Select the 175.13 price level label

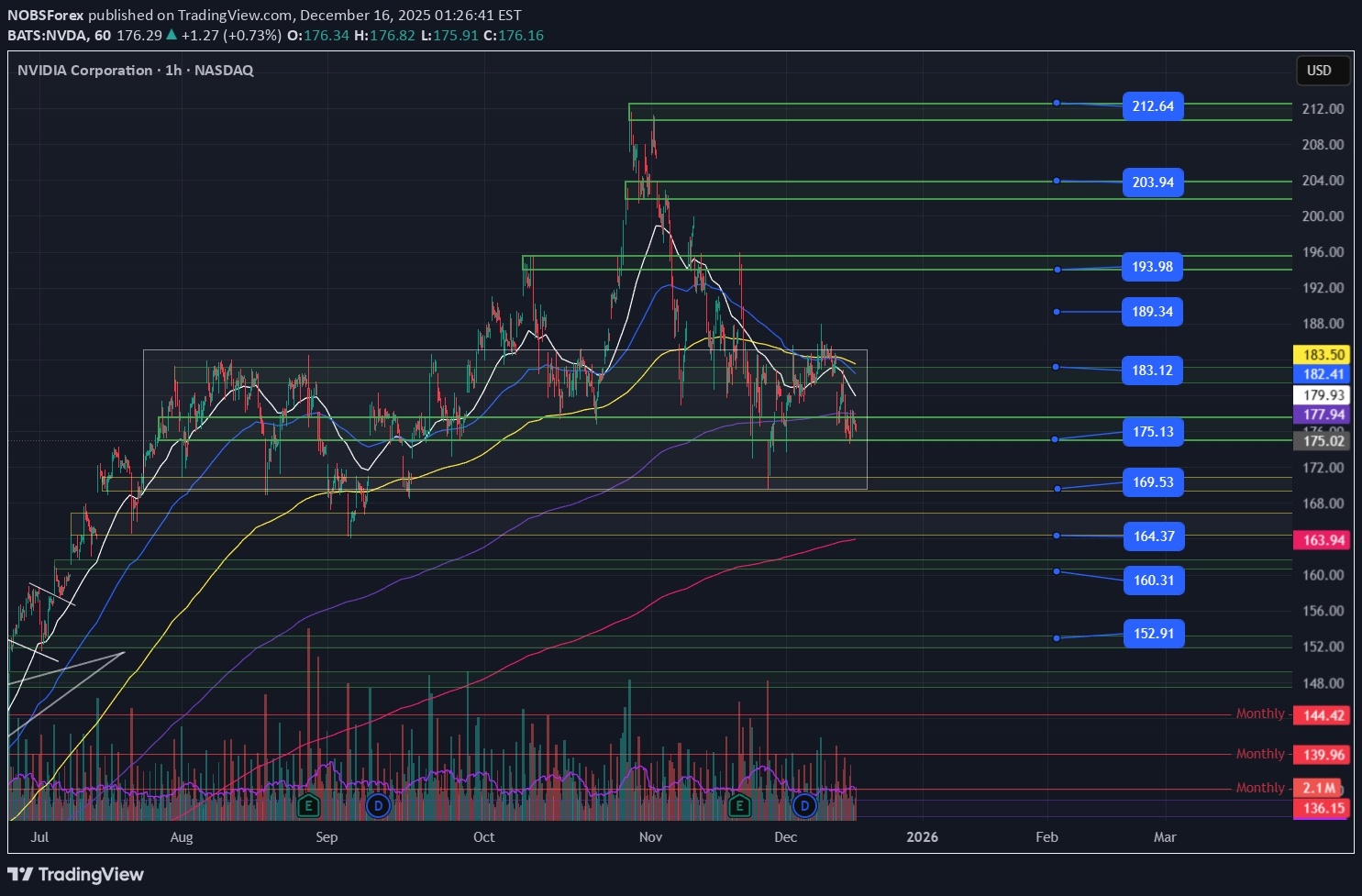coord(1153,432)
